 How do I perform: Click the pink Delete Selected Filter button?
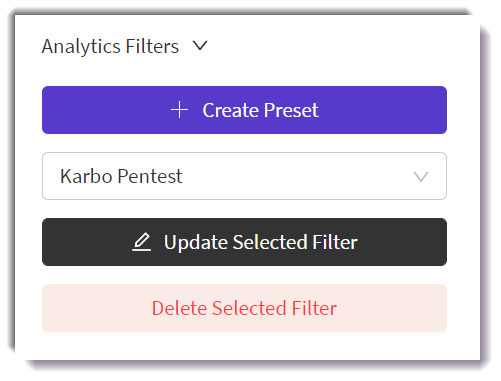[x=244, y=308]
